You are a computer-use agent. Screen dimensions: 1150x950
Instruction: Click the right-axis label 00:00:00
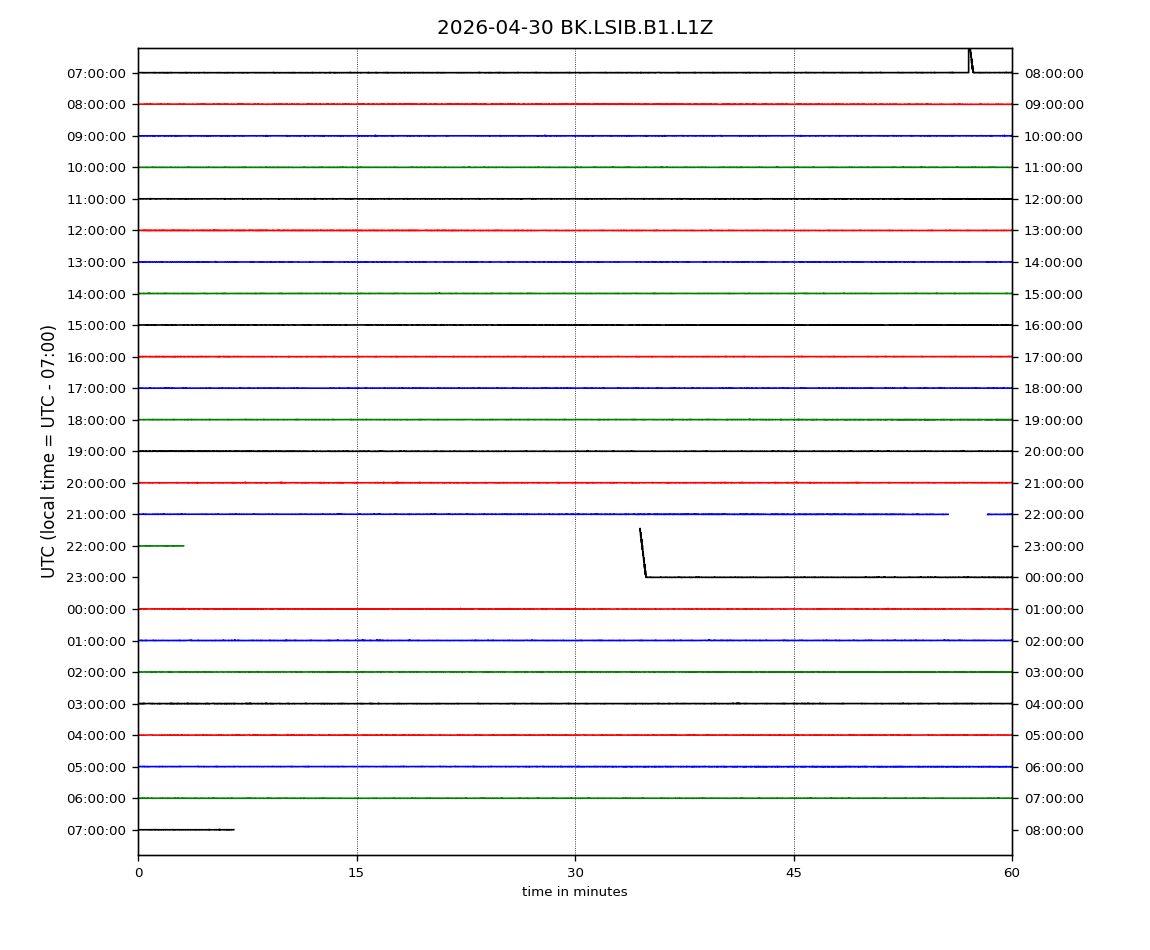coord(1054,578)
